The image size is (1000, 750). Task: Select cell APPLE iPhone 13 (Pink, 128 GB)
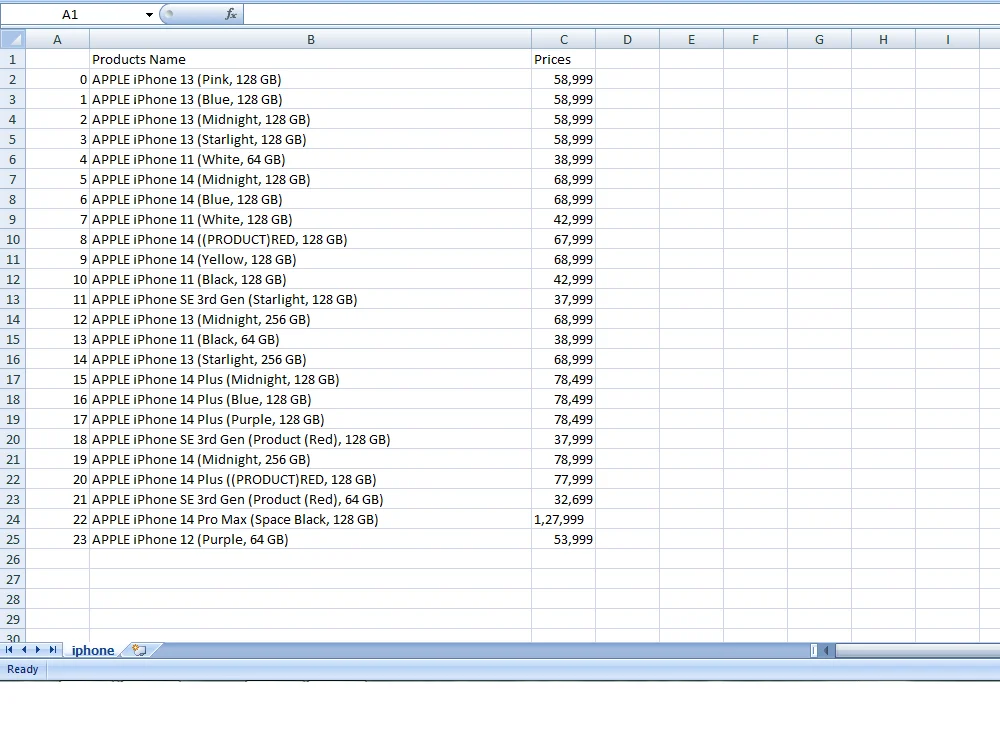311,79
